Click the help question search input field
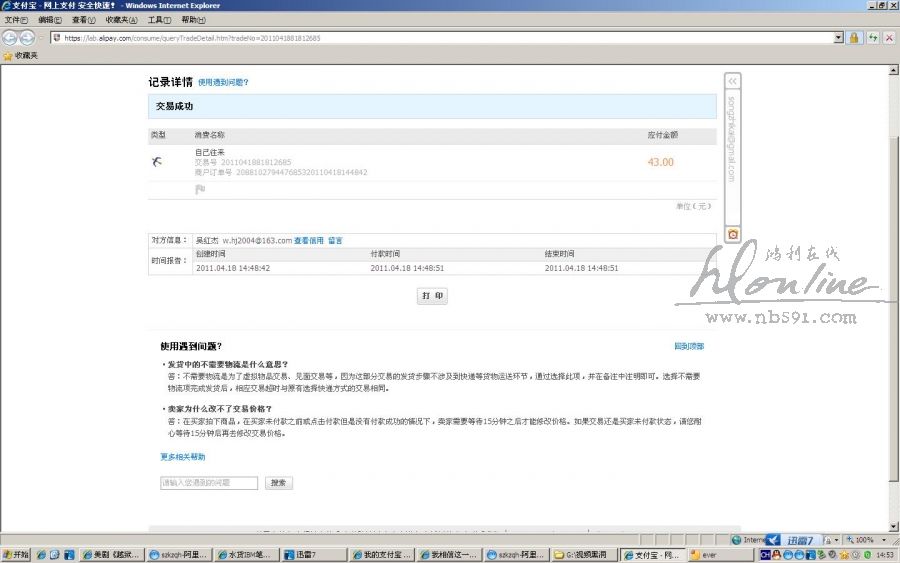The width and height of the screenshot is (900, 563). 209,483
